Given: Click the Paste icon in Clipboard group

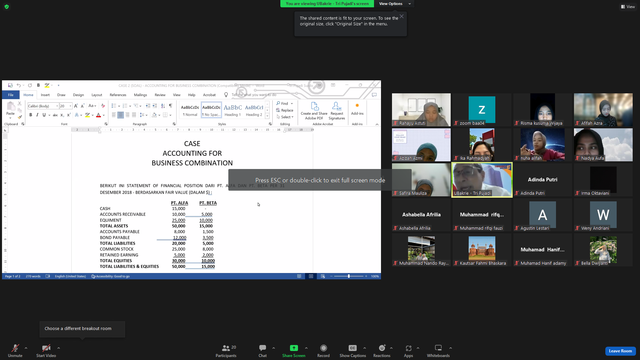Looking at the screenshot, I should (x=11, y=107).
